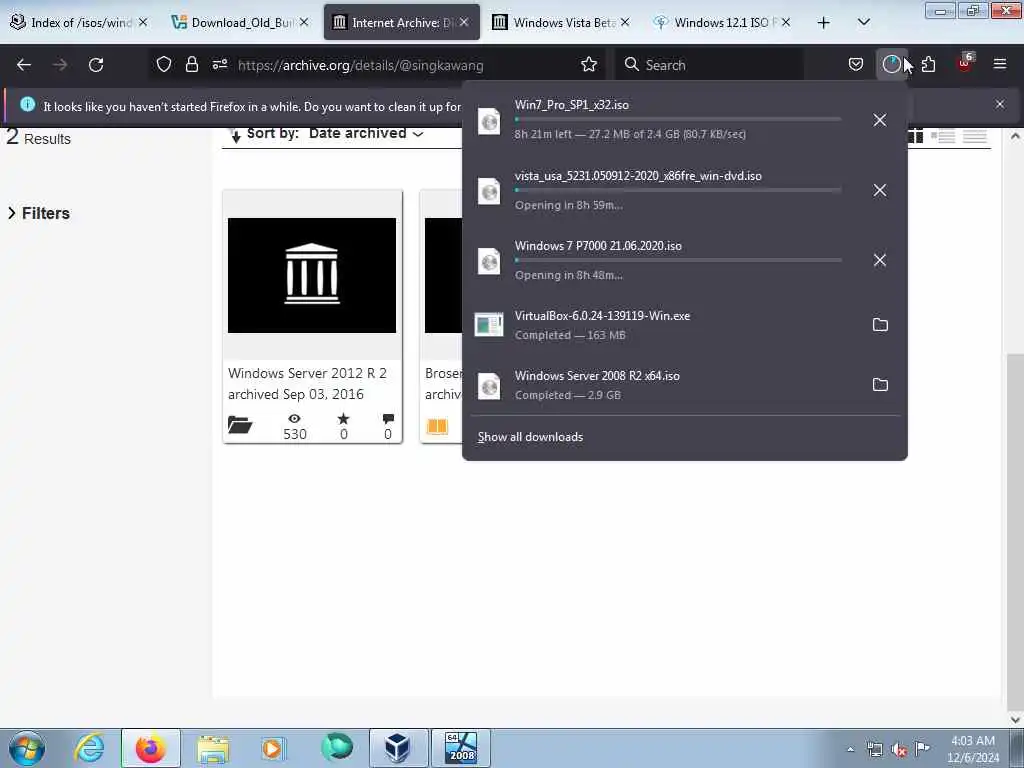
Task: Open VirtualBox-6.0.24-139119-Win.exe download entry
Action: coord(664,325)
